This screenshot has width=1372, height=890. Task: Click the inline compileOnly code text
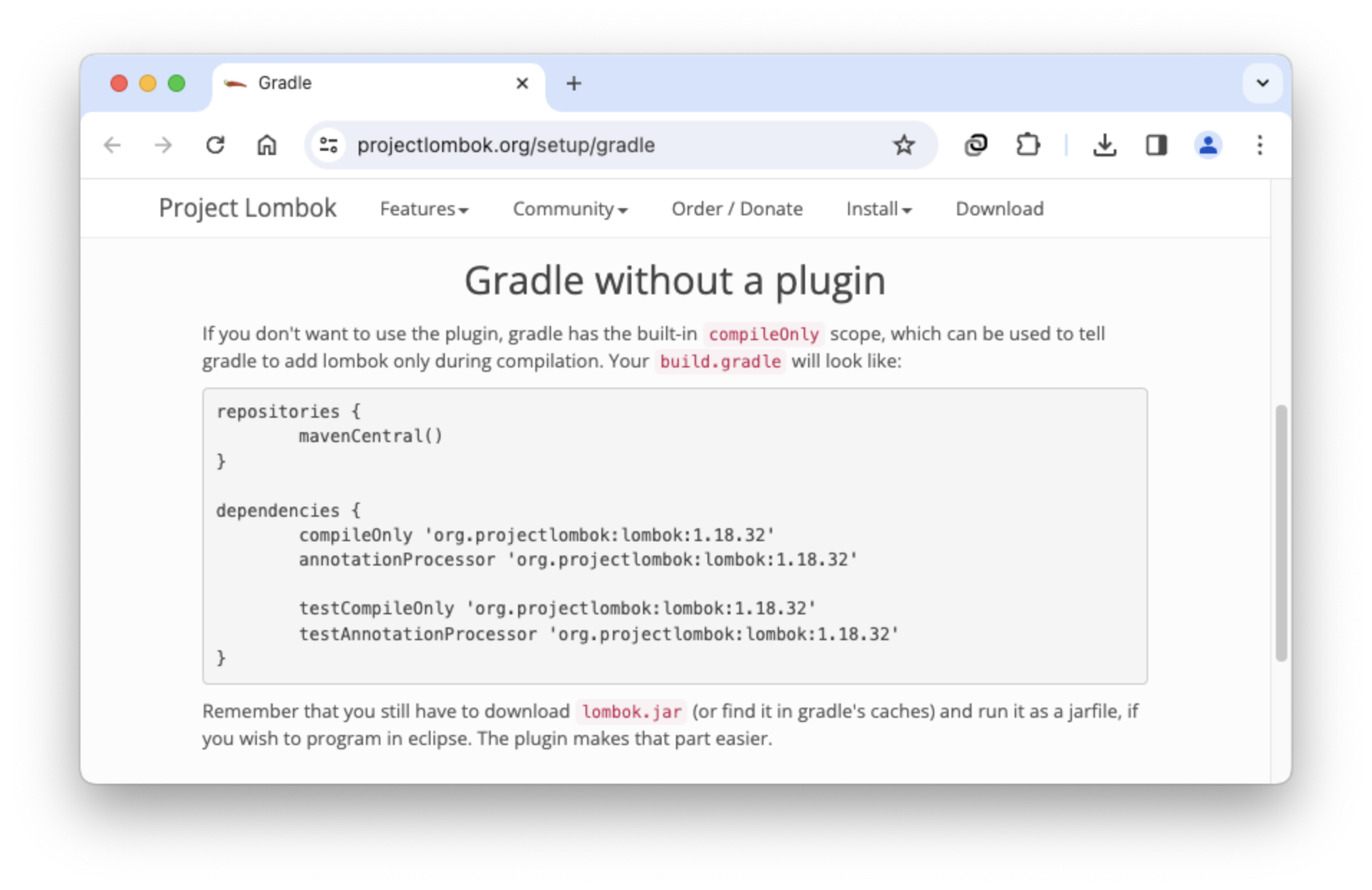click(763, 334)
